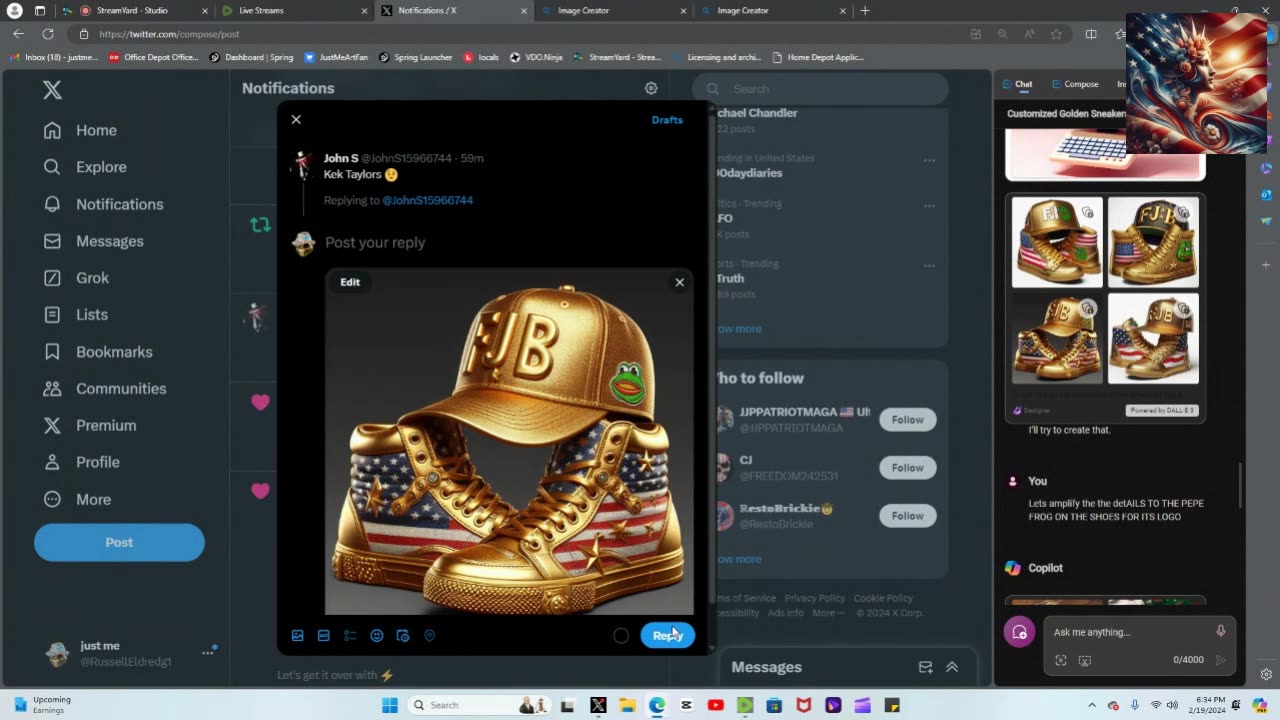Follow RestoBrickie
Image resolution: width=1280 pixels, height=720 pixels.
coord(907,516)
